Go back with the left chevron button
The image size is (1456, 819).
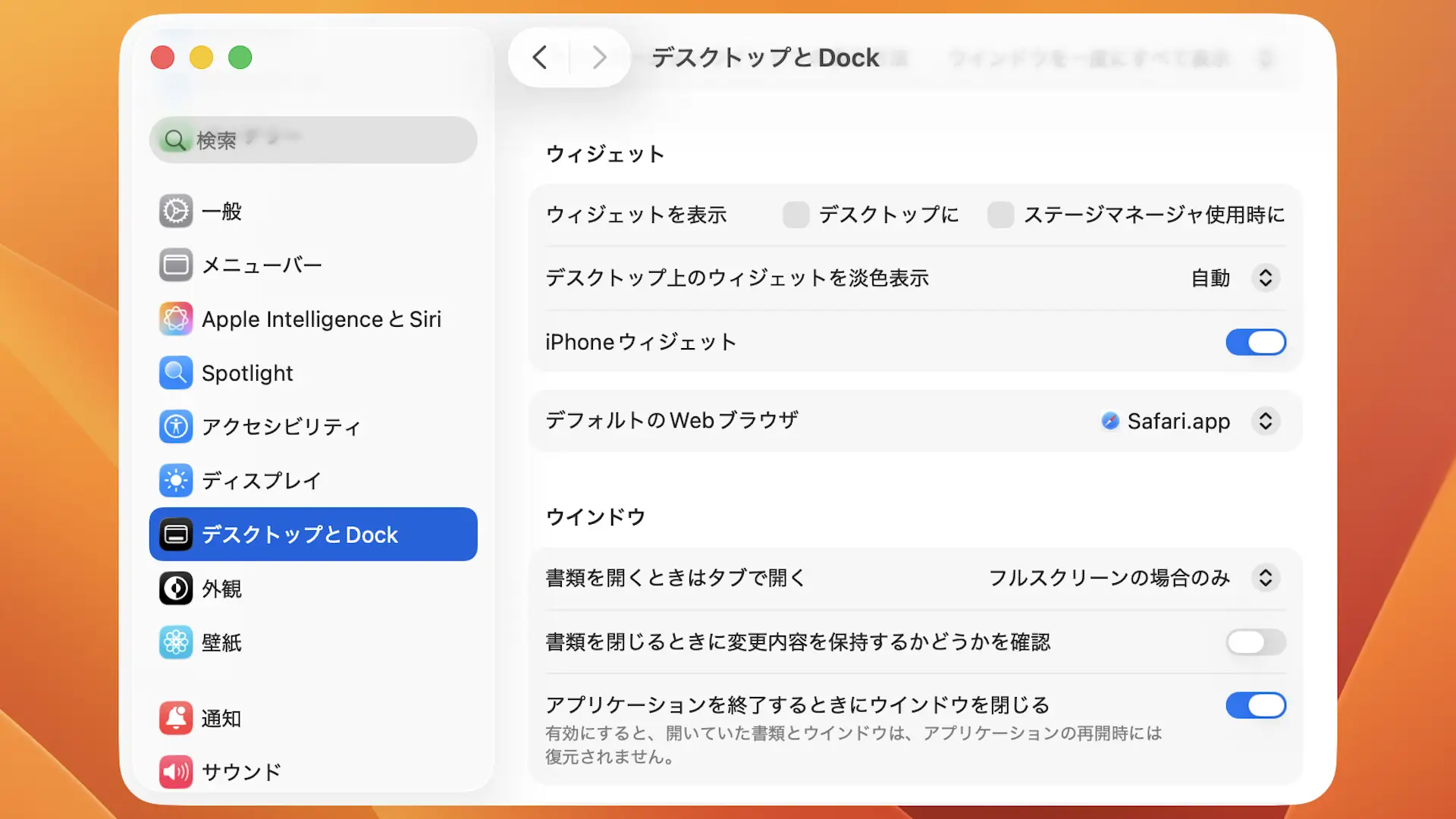point(540,58)
